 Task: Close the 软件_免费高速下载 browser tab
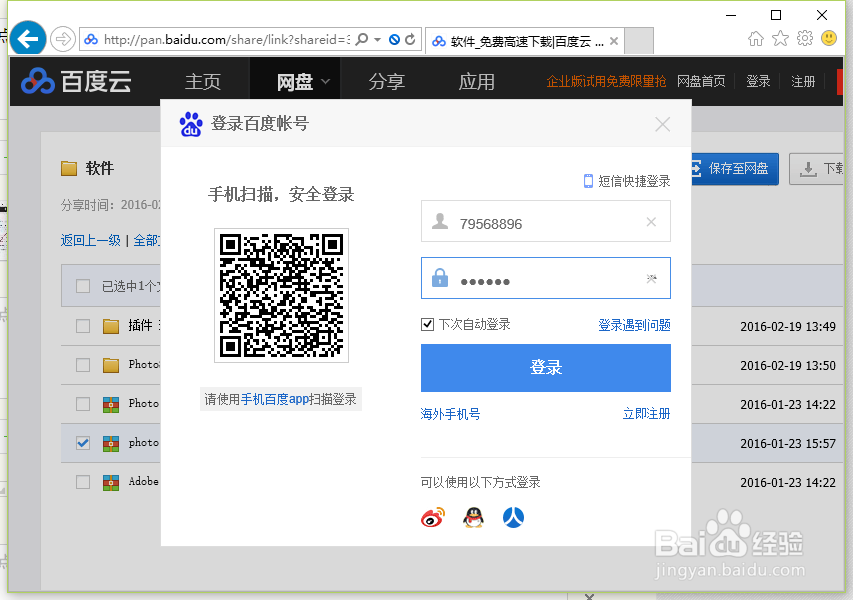[x=614, y=41]
